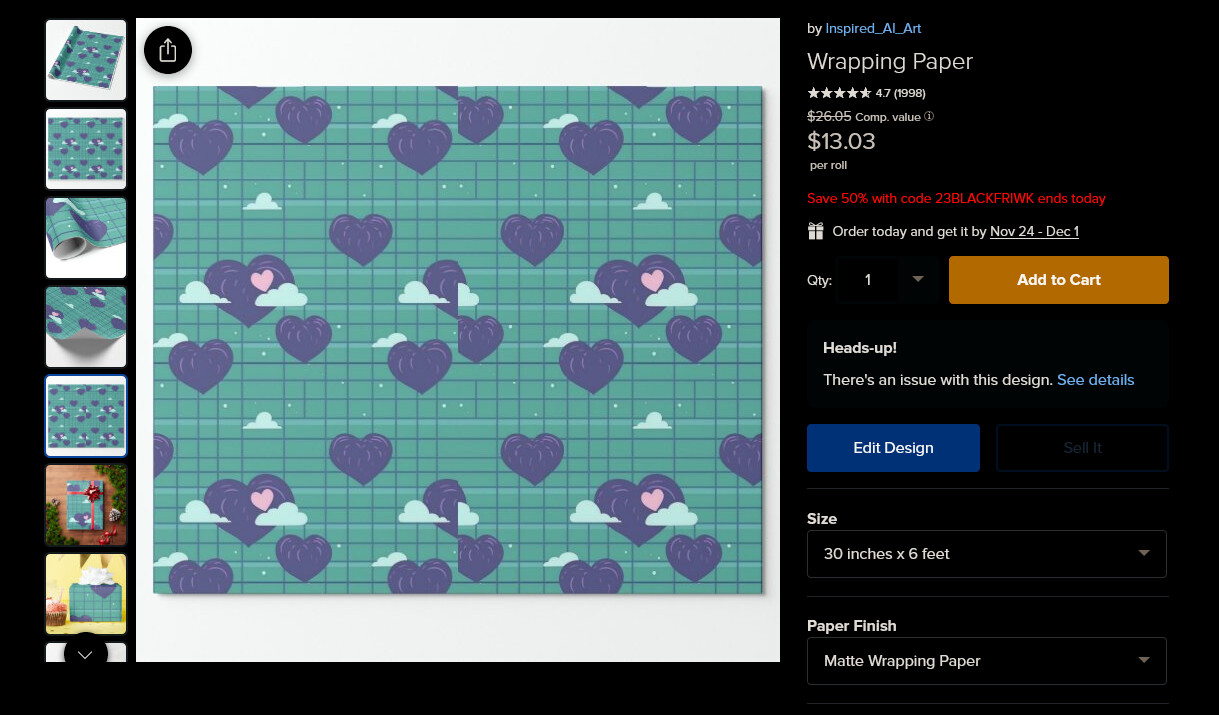Screen dimensions: 1219x715
Task: Show more thumbnails with the down chevron
Action: (85, 655)
